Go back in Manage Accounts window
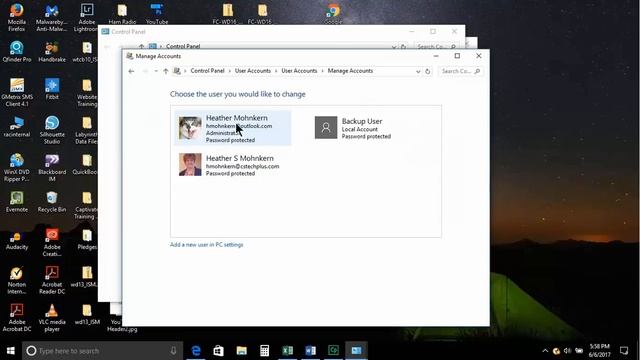This screenshot has width=640, height=360. (131, 71)
